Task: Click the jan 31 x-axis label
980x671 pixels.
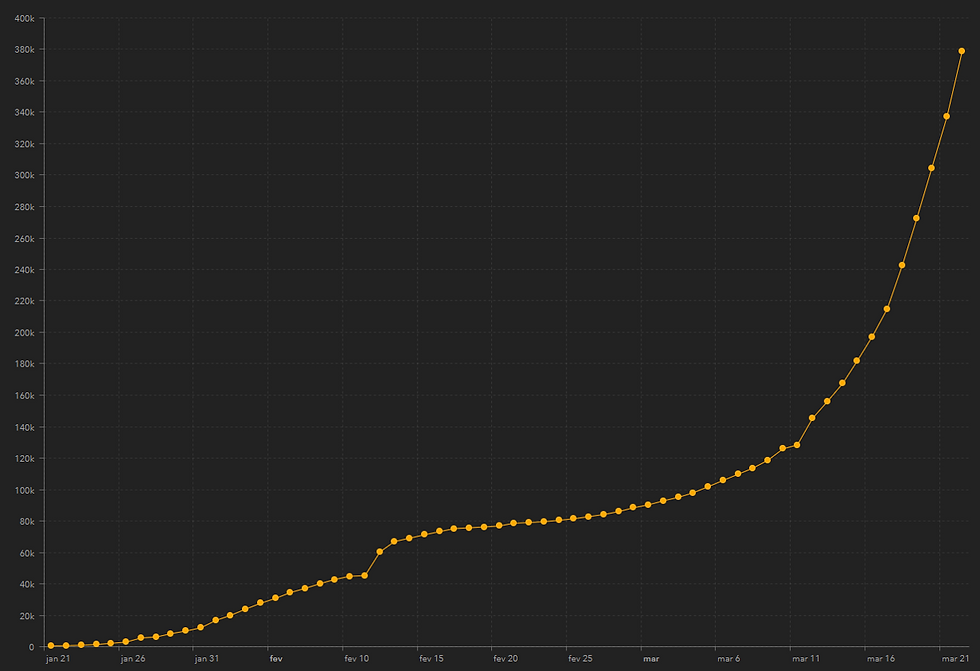Action: coord(206,659)
